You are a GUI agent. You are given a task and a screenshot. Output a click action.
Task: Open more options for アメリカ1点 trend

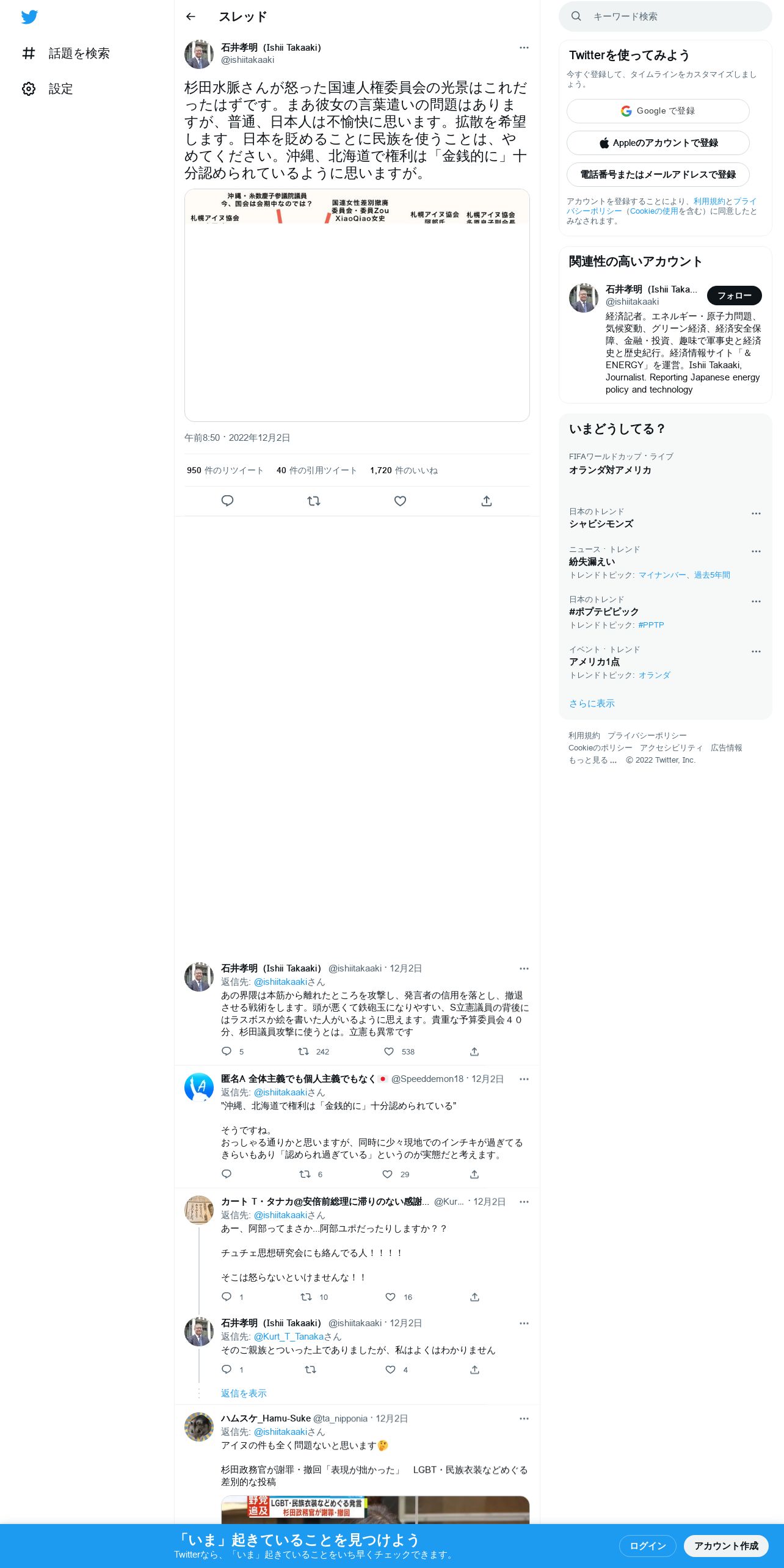pos(756,652)
